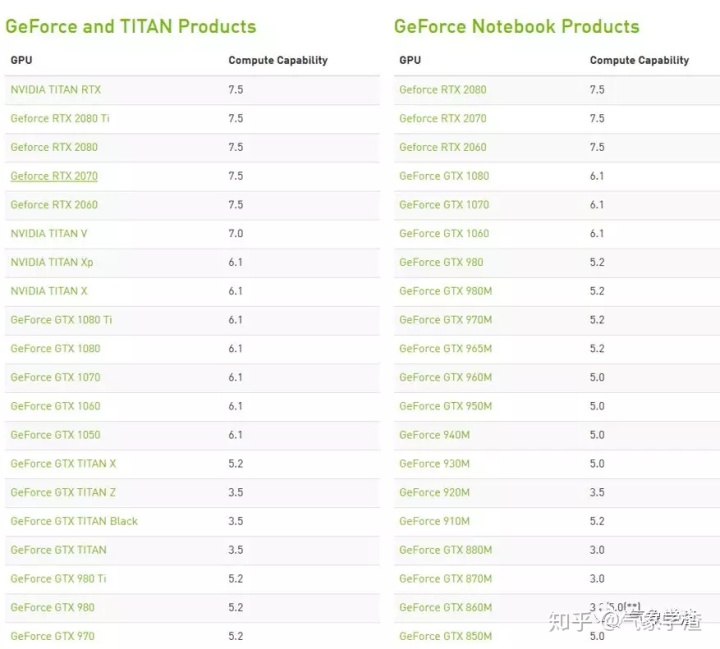720x649 pixels.
Task: Select GeForce GTX 1070 in the Notebook Products table
Action: tap(444, 205)
